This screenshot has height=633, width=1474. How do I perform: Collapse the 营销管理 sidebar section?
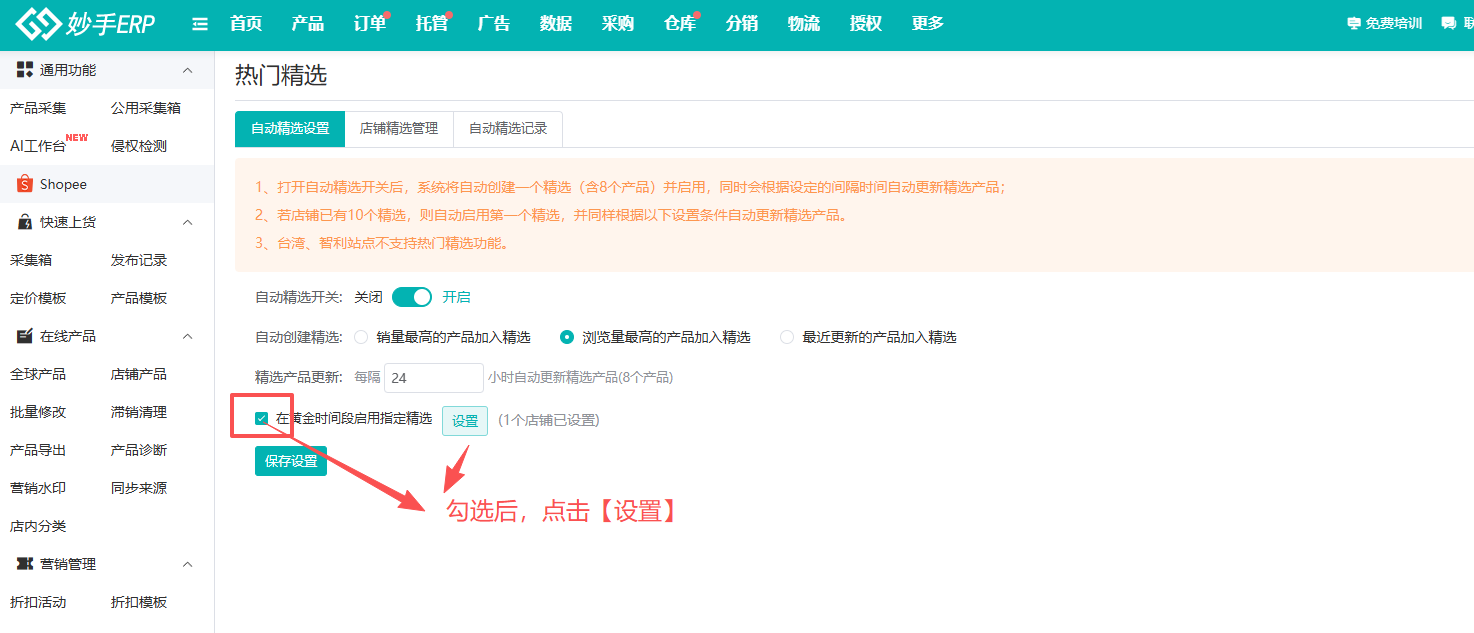point(187,563)
